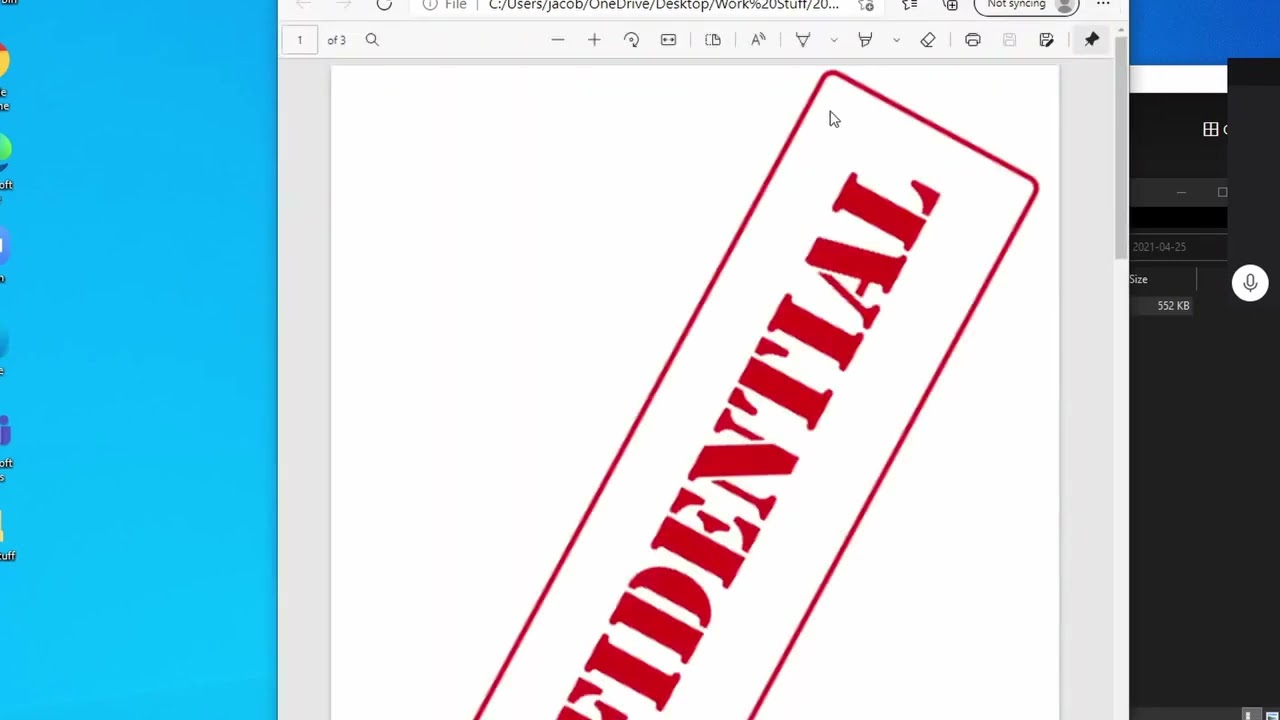
Task: Rotate the PDF page
Action: 631,40
